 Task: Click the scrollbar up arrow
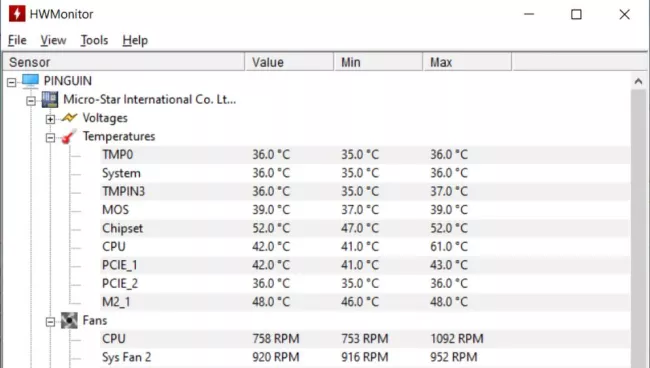[638, 81]
